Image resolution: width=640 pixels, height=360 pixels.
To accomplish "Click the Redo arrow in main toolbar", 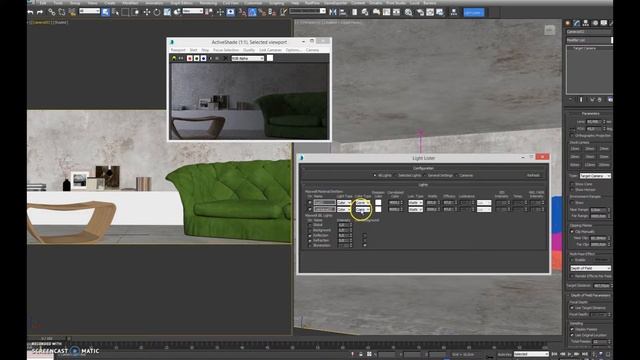I will [40, 12].
